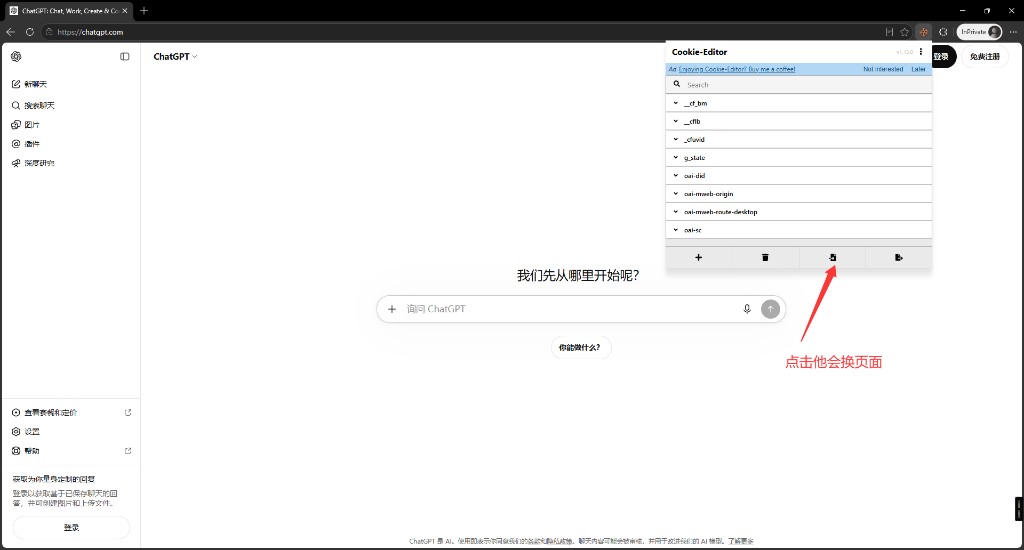Click the InPrivate profile button
This screenshot has height=550, width=1024.
pos(979,31)
